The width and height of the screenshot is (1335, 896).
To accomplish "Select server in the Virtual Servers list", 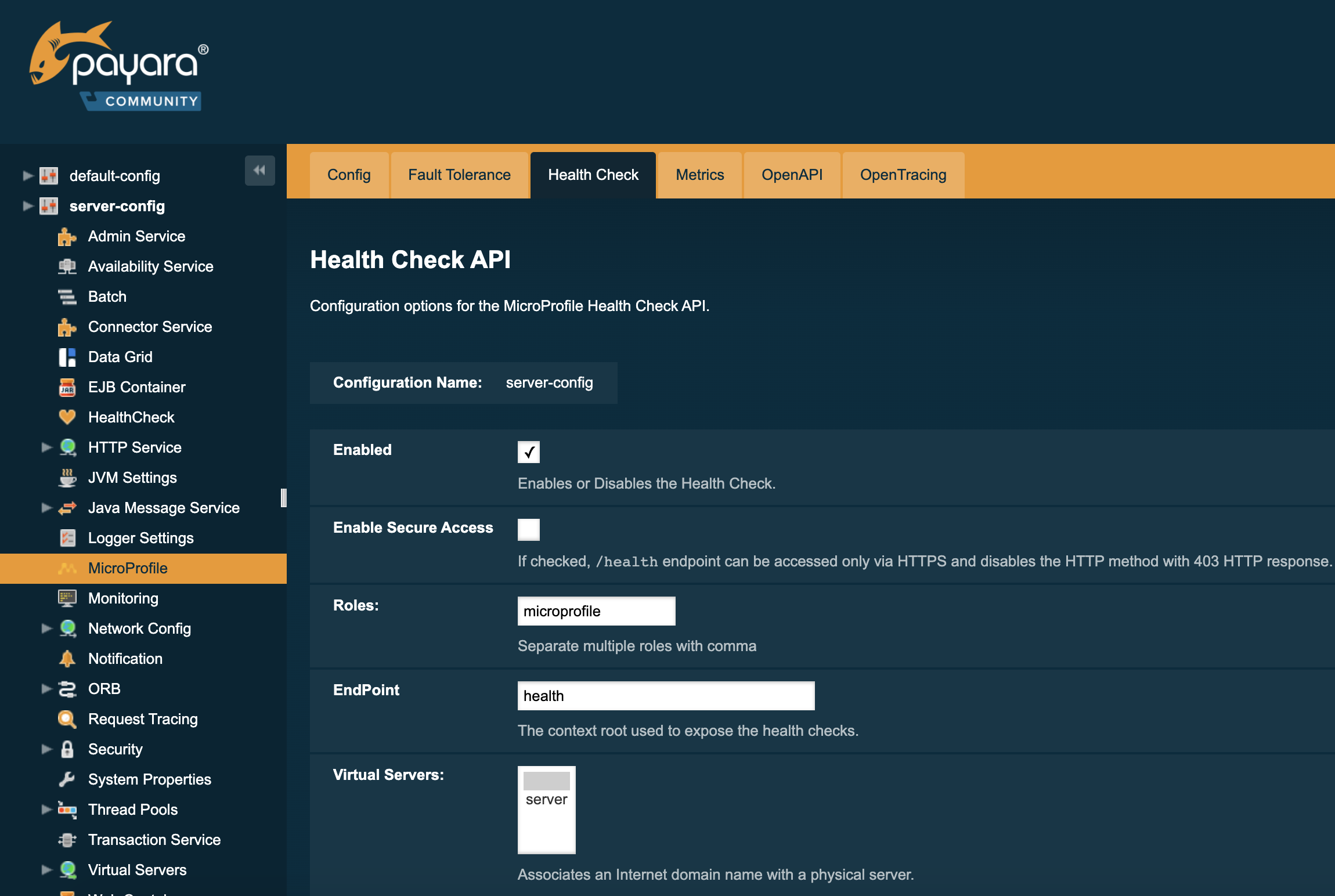I will point(546,800).
